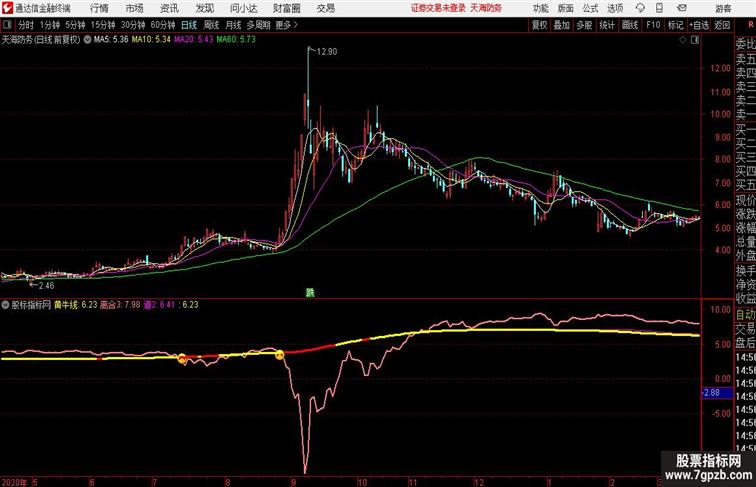This screenshot has height=487, width=756.
Task: Open the 发现 menu
Action: [204, 8]
